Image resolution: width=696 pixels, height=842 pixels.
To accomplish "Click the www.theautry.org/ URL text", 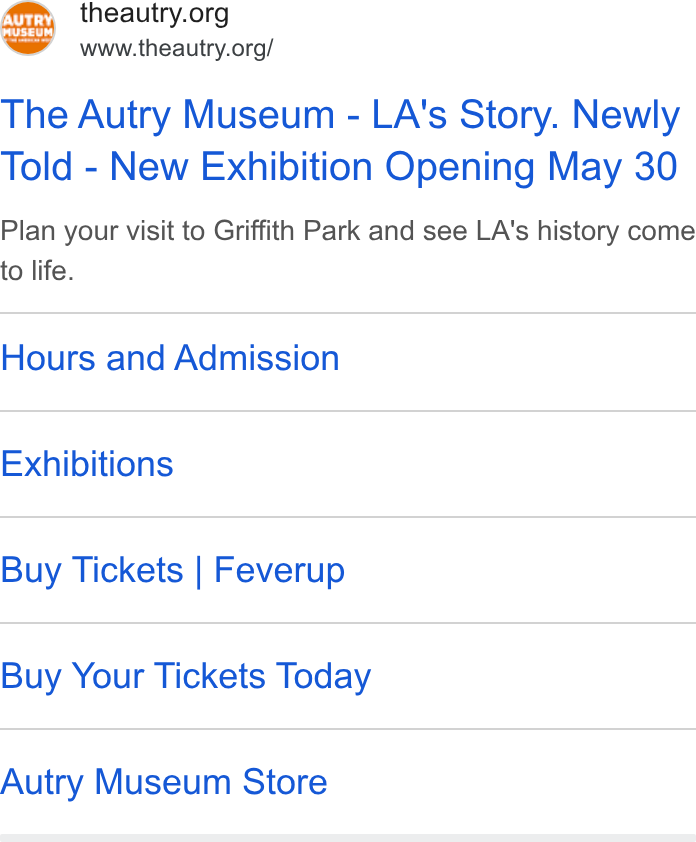I will (x=177, y=48).
